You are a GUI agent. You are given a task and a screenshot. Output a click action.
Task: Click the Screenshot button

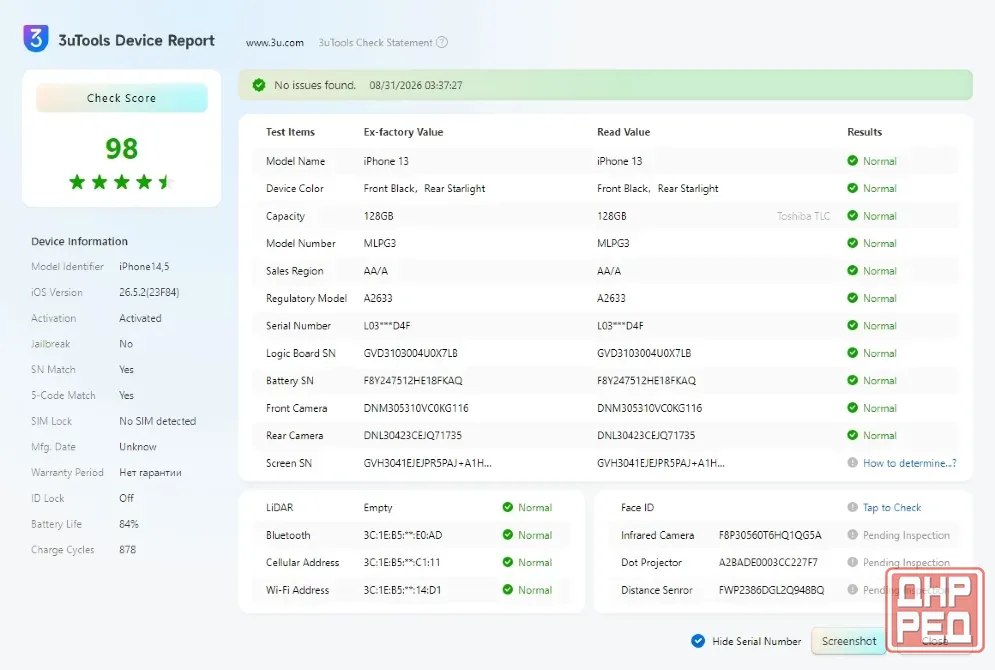coord(848,641)
